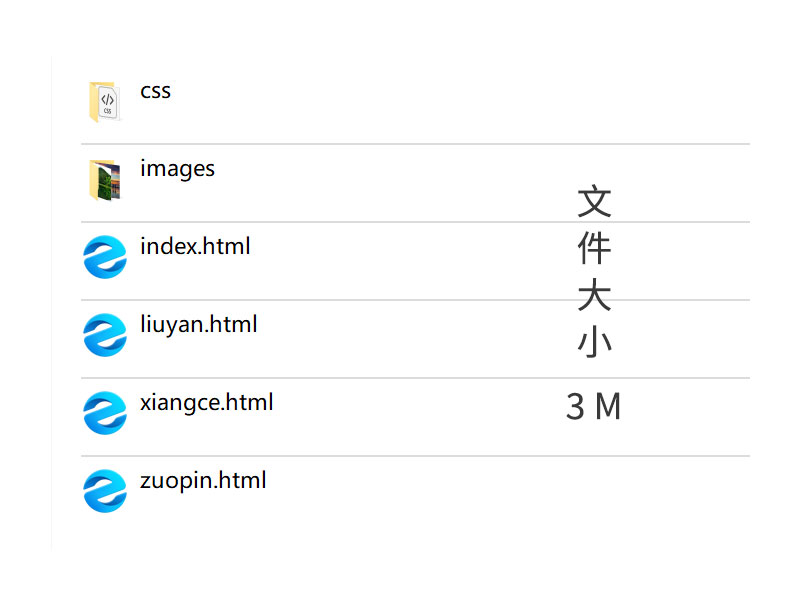
Task: Click the 小 character in the vertical text
Action: [594, 343]
